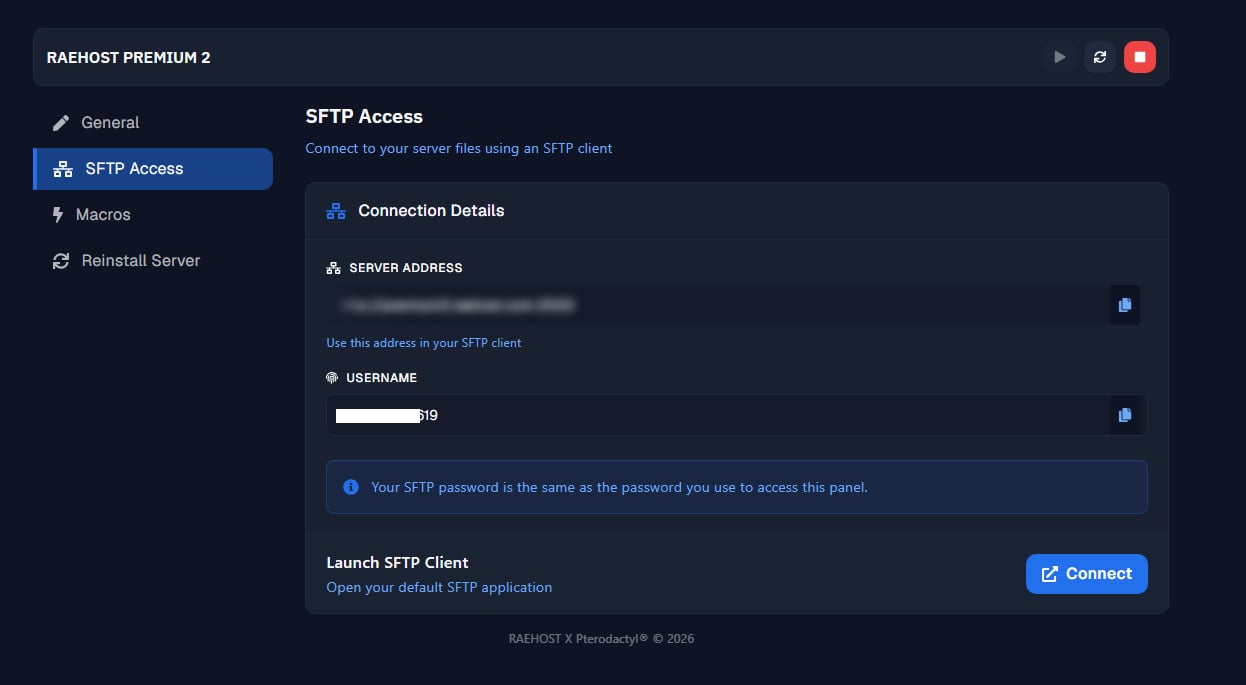The image size is (1246, 685).
Task: Click the RAEHOST PREMIUM 2 server title
Action: 128,58
